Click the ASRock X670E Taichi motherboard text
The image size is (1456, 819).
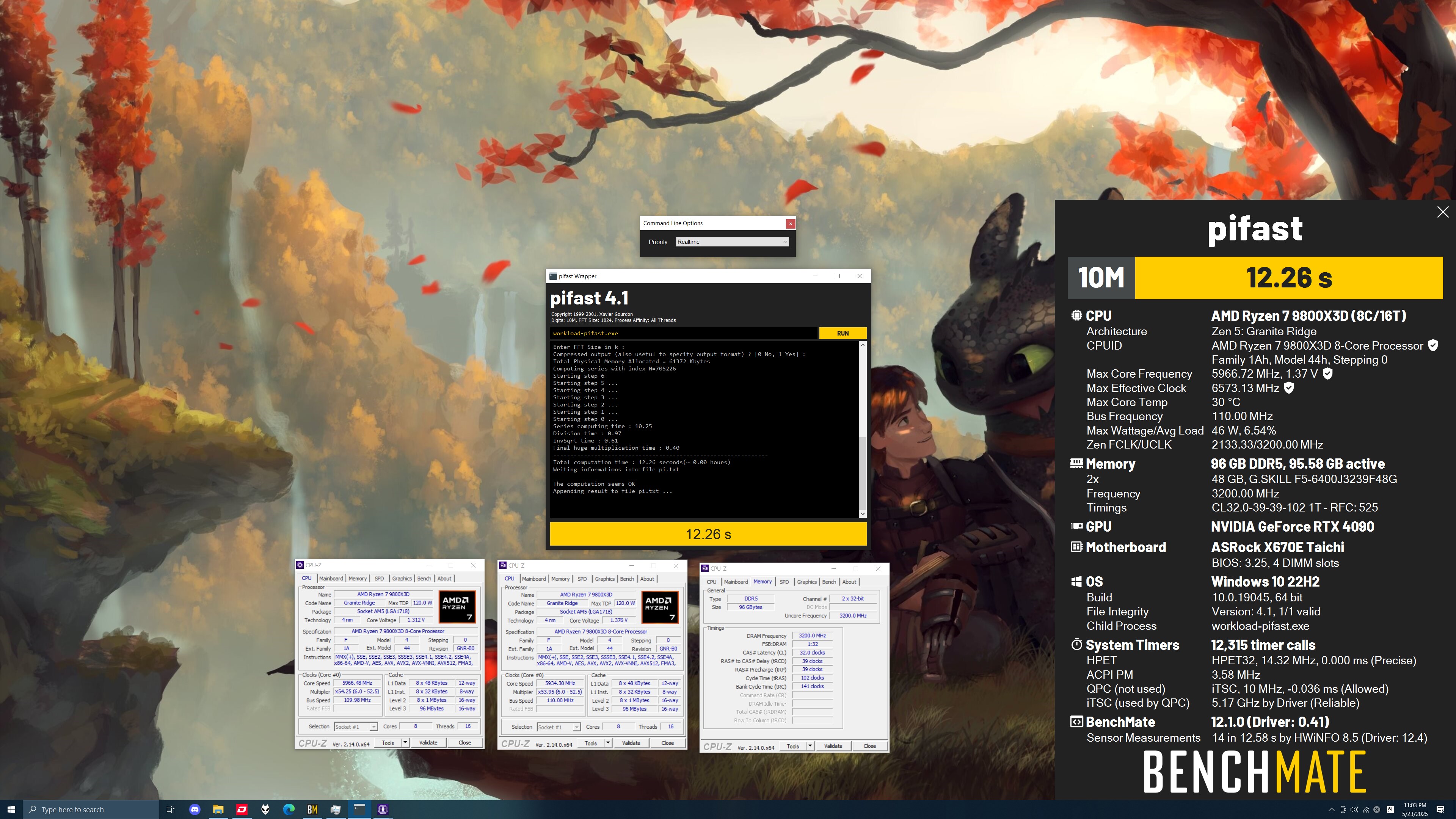pos(1277,547)
